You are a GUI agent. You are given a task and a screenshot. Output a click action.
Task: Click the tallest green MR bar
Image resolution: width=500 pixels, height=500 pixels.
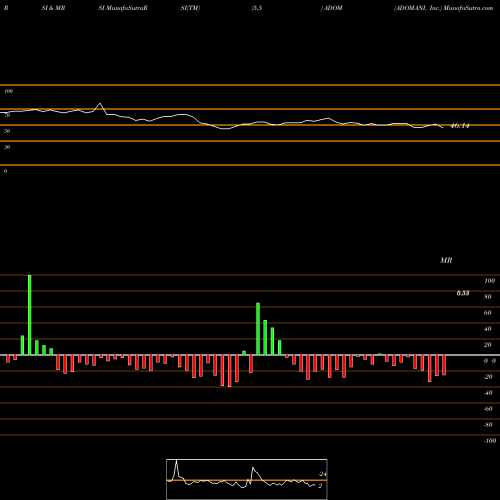tap(30, 315)
